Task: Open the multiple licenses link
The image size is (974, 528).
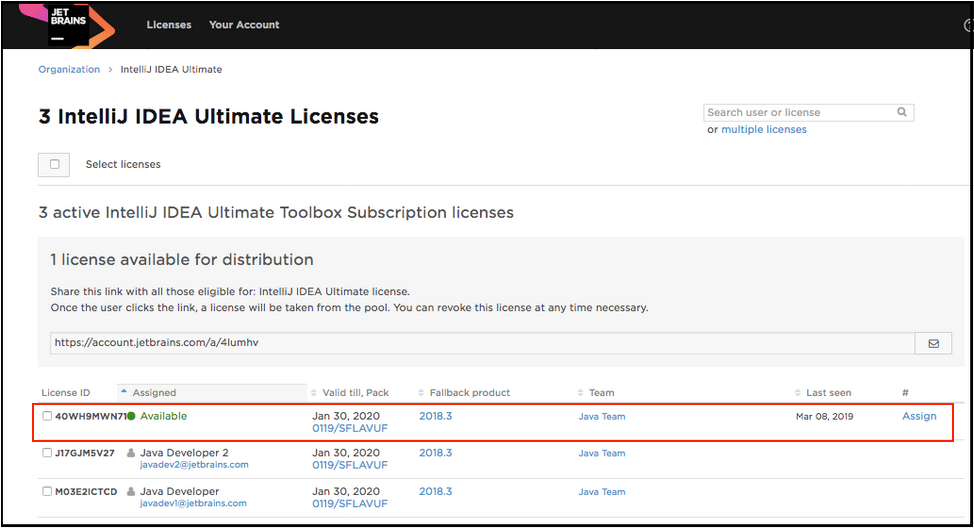Action: click(764, 130)
